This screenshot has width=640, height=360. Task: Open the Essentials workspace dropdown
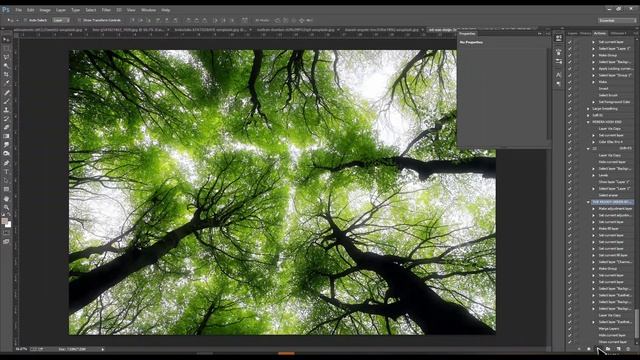coord(617,20)
